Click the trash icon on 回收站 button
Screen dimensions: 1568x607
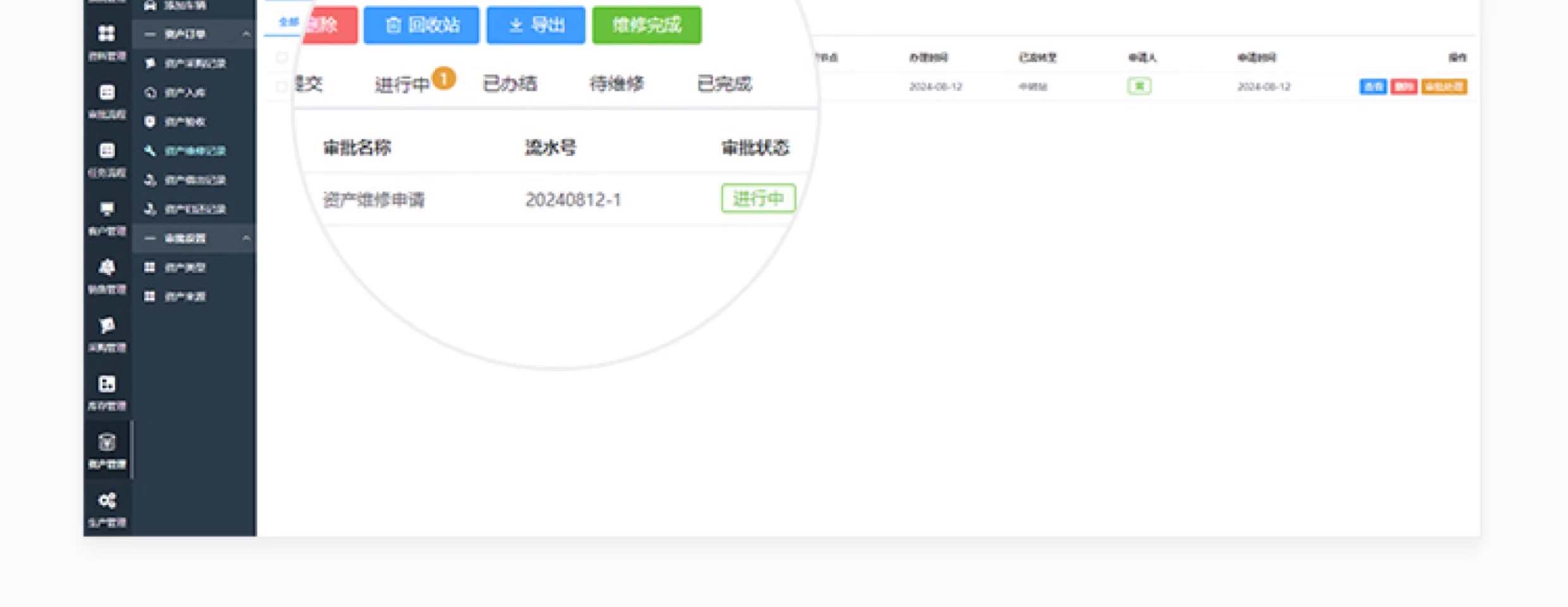pos(393,25)
